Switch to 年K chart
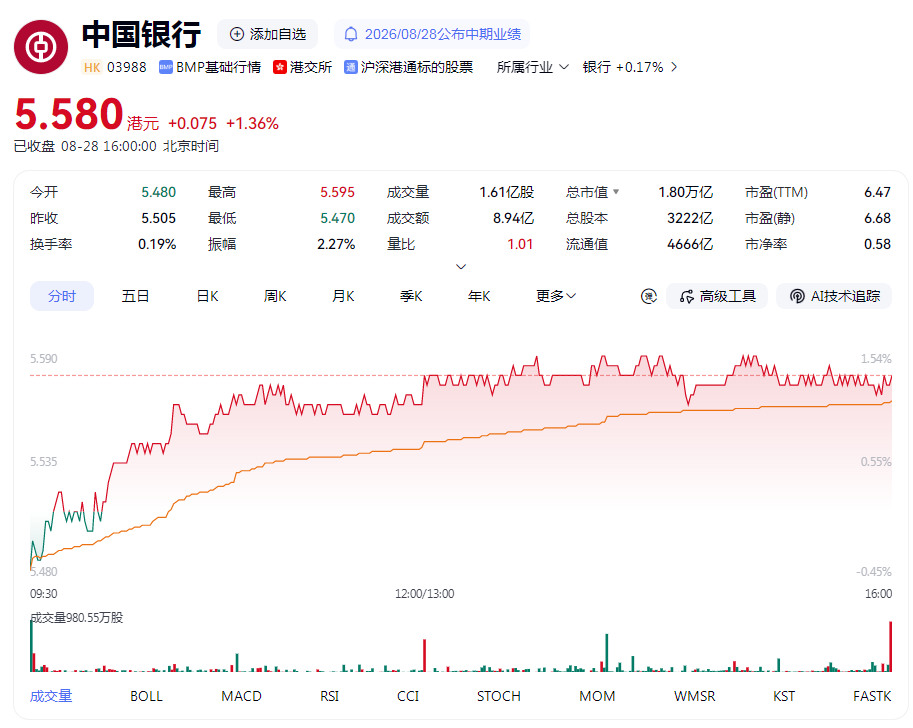Viewport: 913px width, 728px height. click(479, 296)
